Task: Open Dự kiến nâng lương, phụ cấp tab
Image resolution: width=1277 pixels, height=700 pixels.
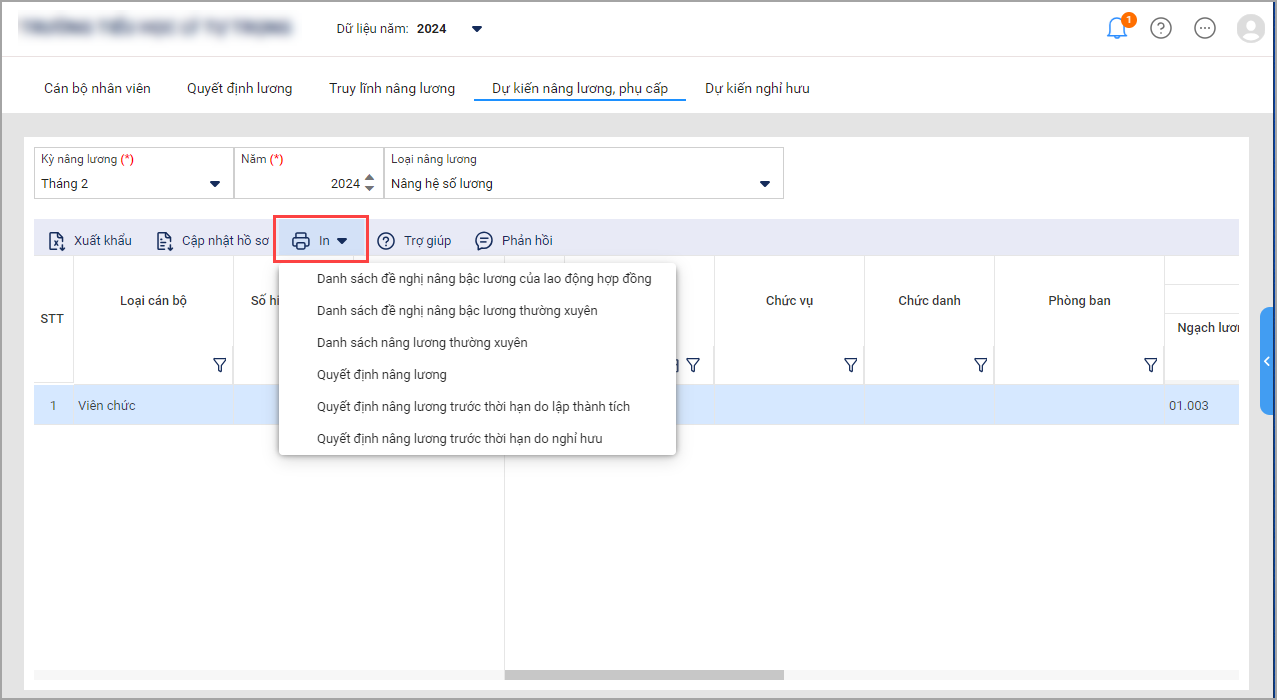Action: coord(580,88)
